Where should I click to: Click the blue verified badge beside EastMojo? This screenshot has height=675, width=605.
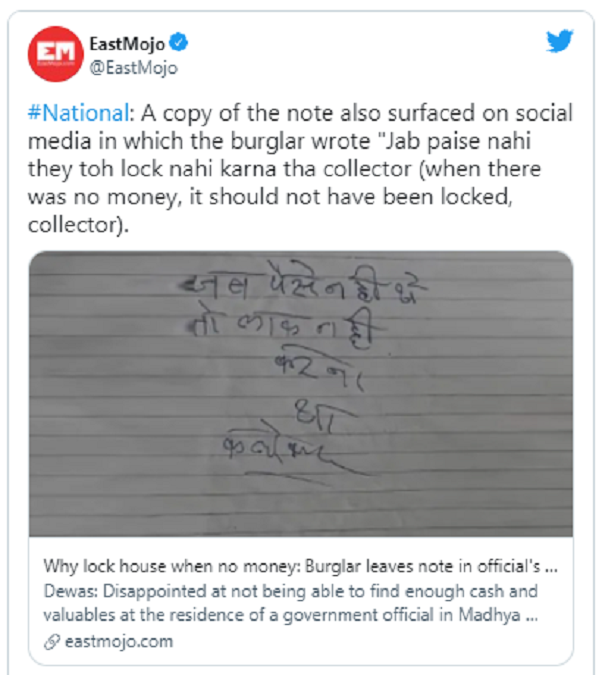tap(178, 43)
